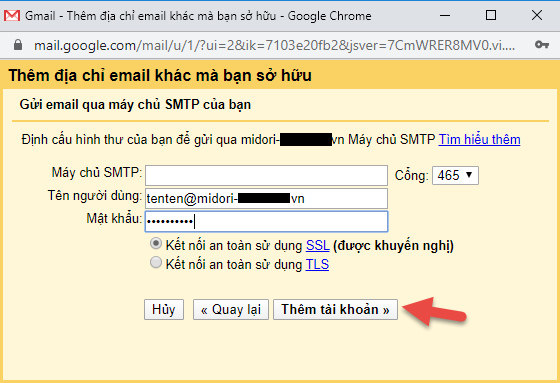Click the 'Tên người dùng:' label
560x383 pixels.
click(95, 196)
